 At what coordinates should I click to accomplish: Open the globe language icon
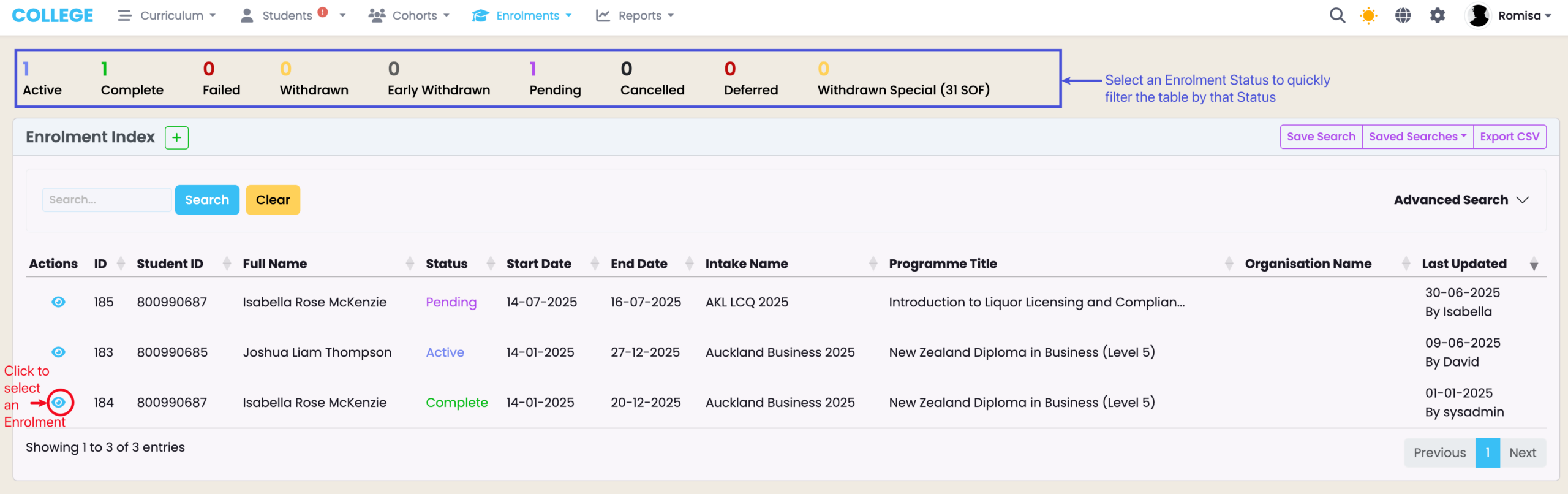click(x=1403, y=15)
